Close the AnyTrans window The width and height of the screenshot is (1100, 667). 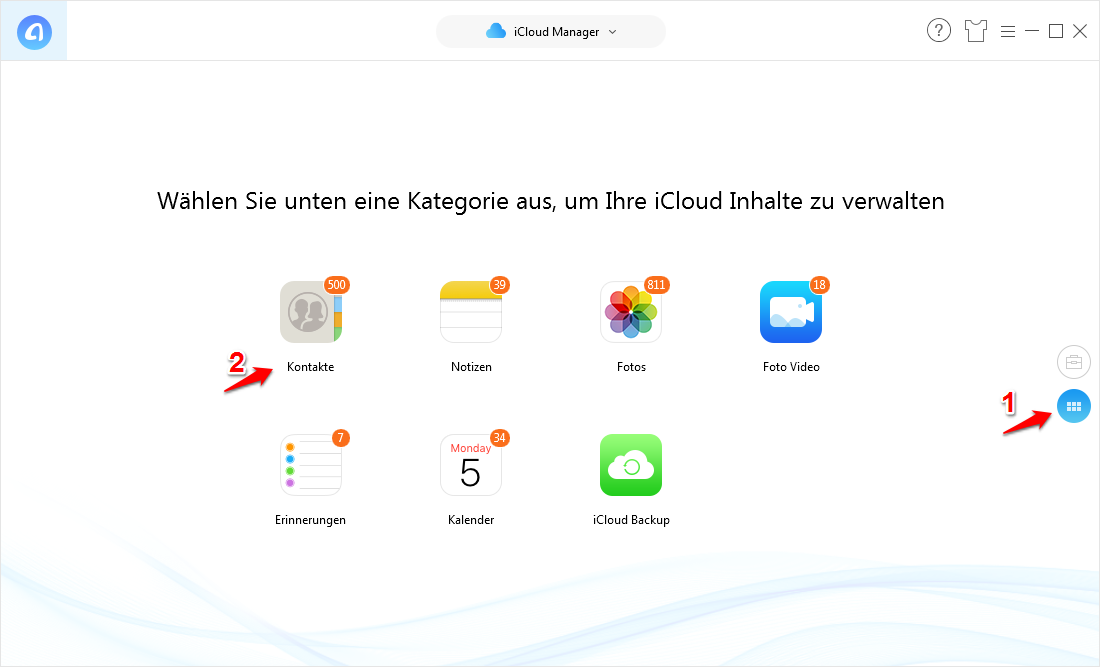[x=1080, y=31]
